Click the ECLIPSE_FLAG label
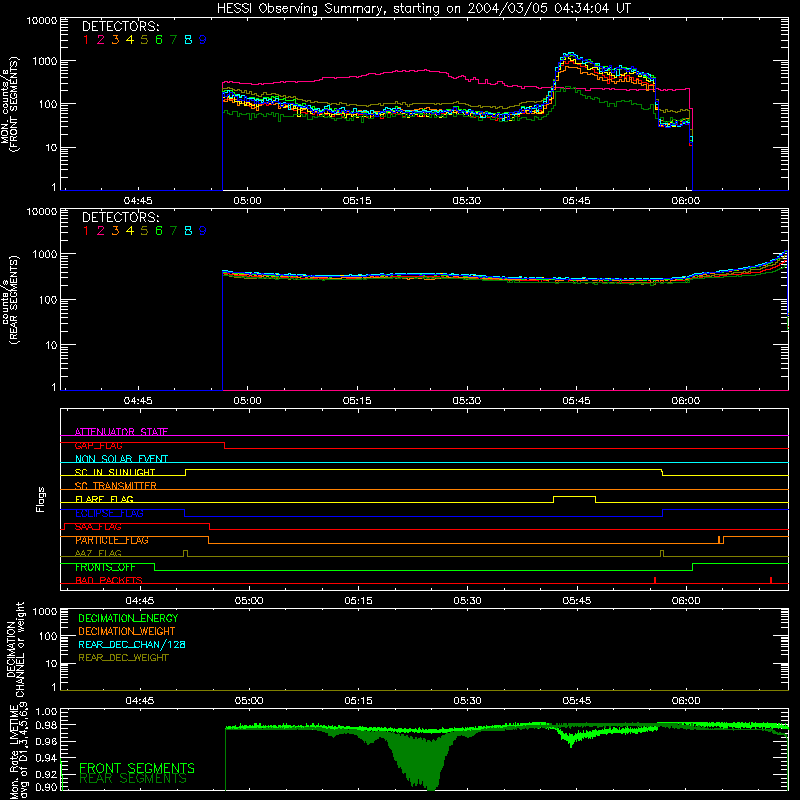The width and height of the screenshot is (800, 800). click(x=109, y=513)
